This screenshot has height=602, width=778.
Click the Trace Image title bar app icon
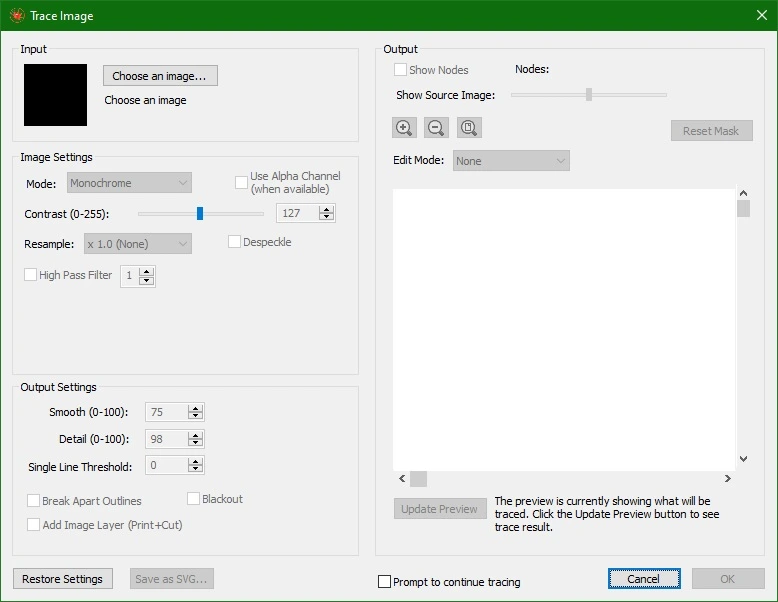tap(17, 15)
